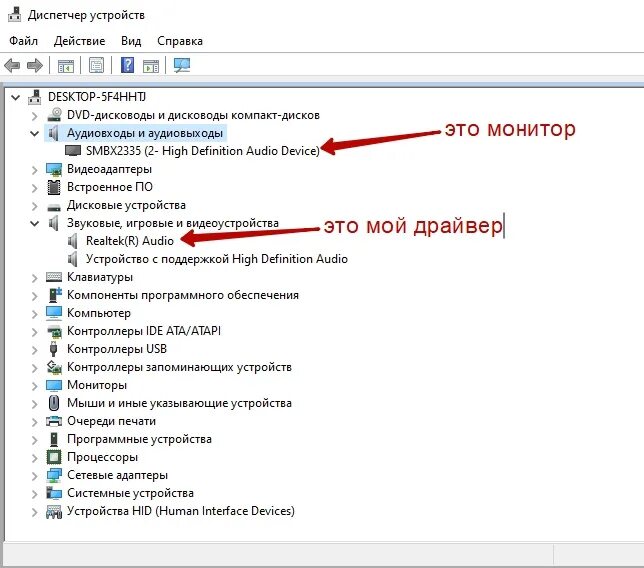
Task: Click the monitor icon beside SMBX2335 device
Action: (73, 150)
